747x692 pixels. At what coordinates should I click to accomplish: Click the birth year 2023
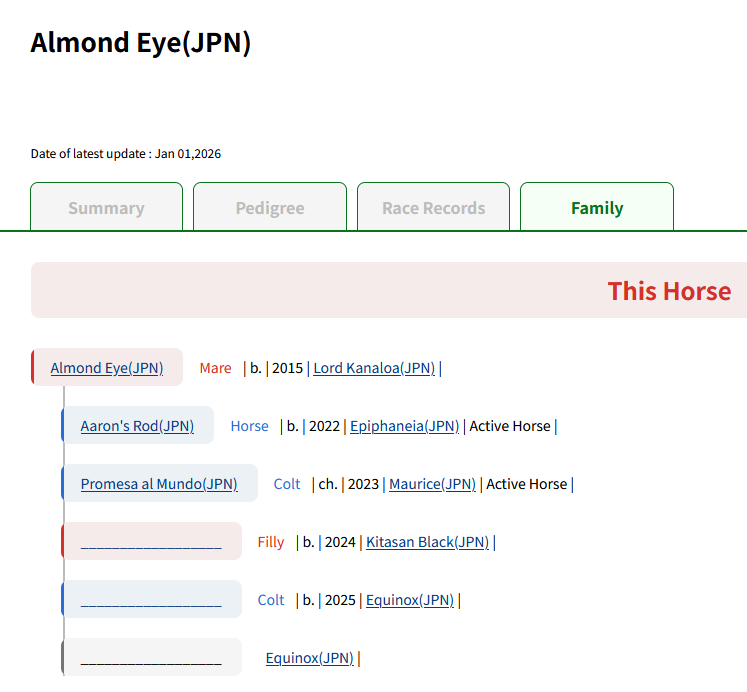click(363, 484)
